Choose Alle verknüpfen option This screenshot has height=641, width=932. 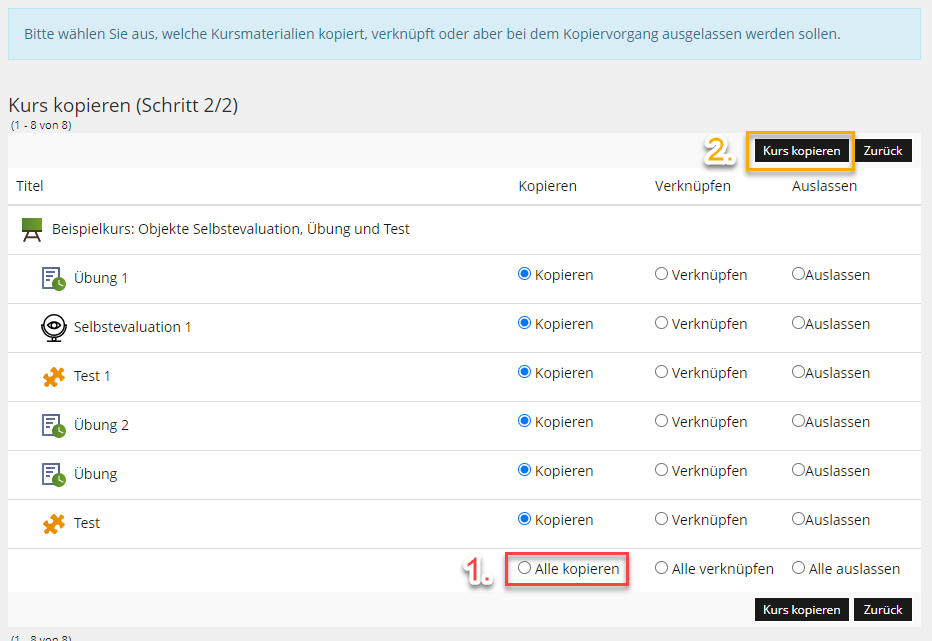pos(661,568)
